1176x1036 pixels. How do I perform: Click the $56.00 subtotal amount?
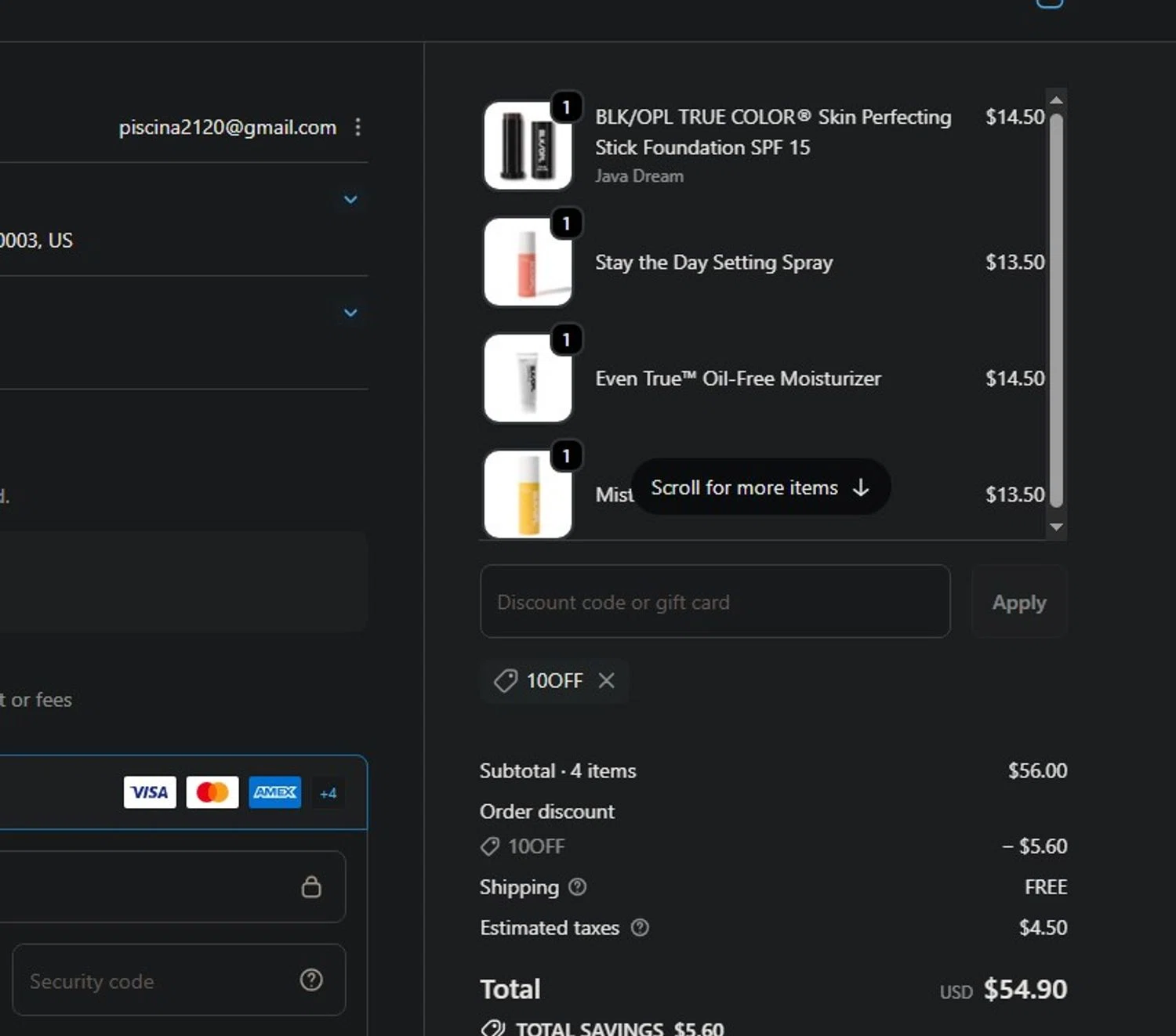pyautogui.click(x=1037, y=770)
